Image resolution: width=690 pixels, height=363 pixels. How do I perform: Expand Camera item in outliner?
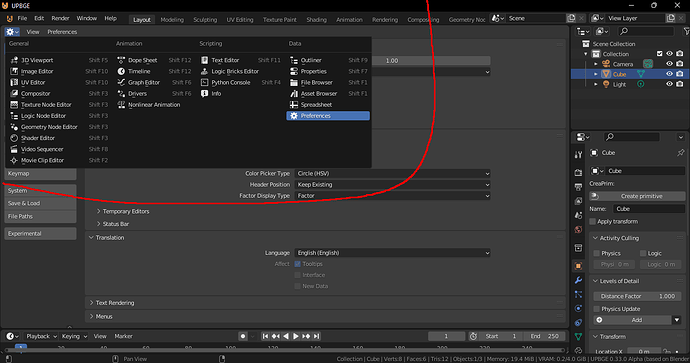coord(596,64)
